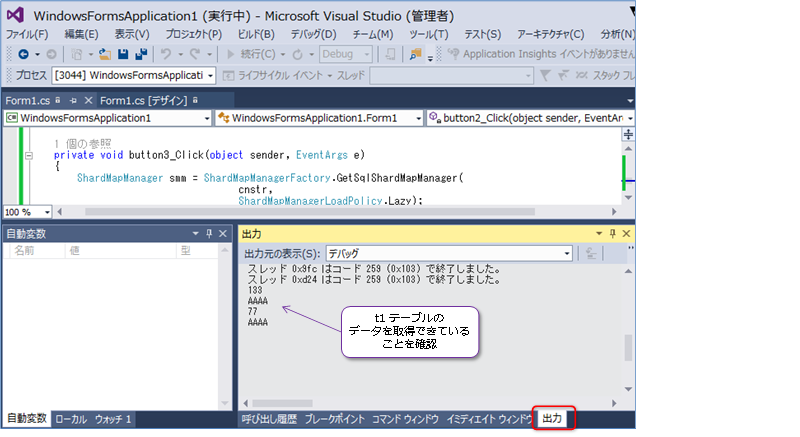
Task: Open the デバッグ(D) menu
Action: [x=313, y=34]
